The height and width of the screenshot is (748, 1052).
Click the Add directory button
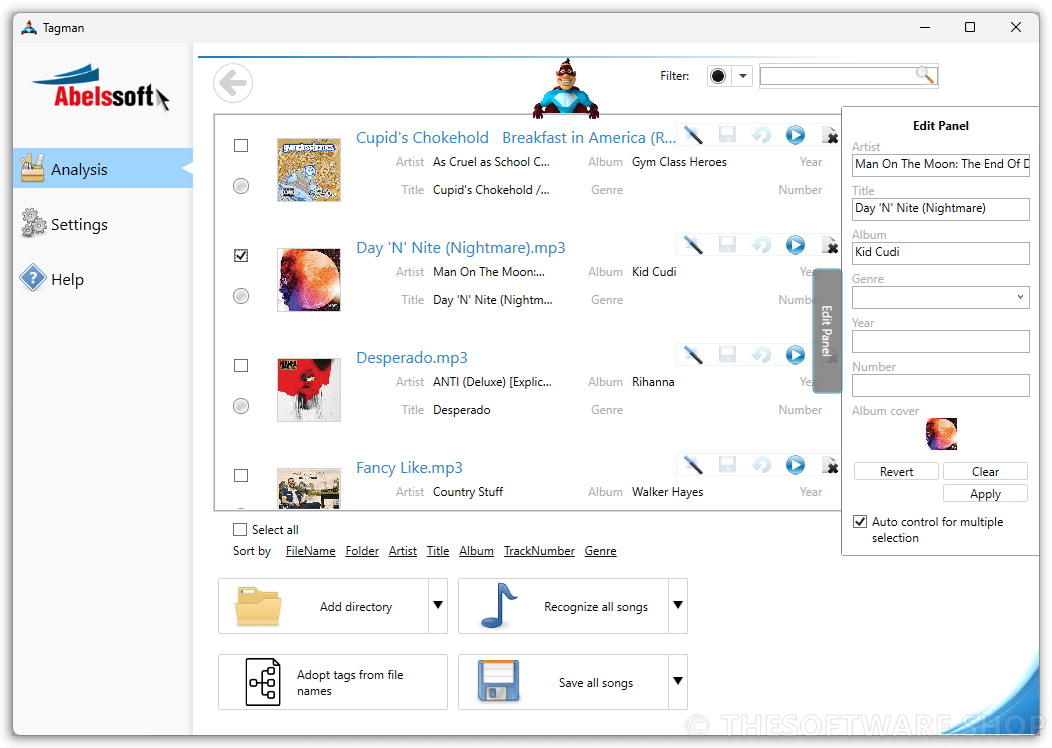pyautogui.click(x=323, y=606)
